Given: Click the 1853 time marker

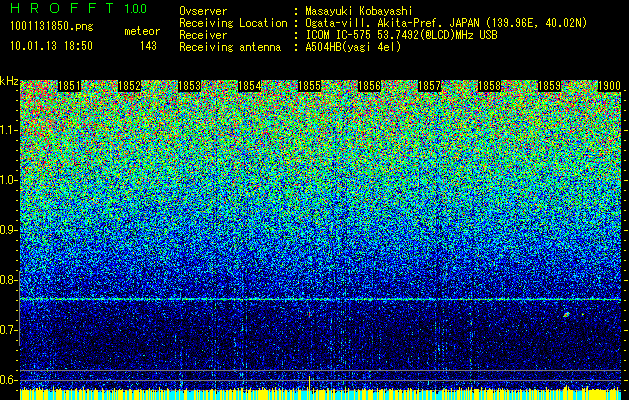Looking at the screenshot, I should point(189,86).
